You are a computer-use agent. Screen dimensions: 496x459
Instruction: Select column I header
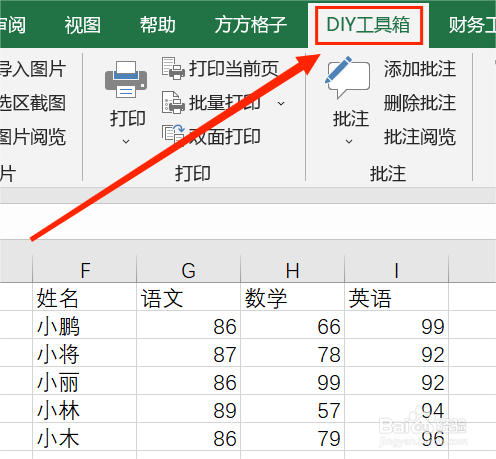click(x=397, y=269)
